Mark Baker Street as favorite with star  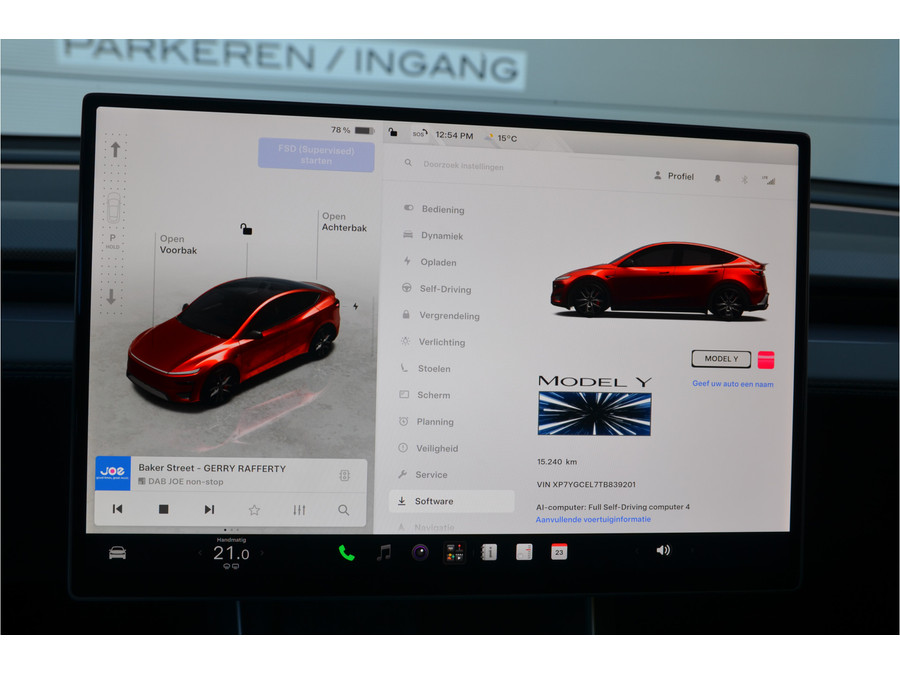(x=254, y=510)
